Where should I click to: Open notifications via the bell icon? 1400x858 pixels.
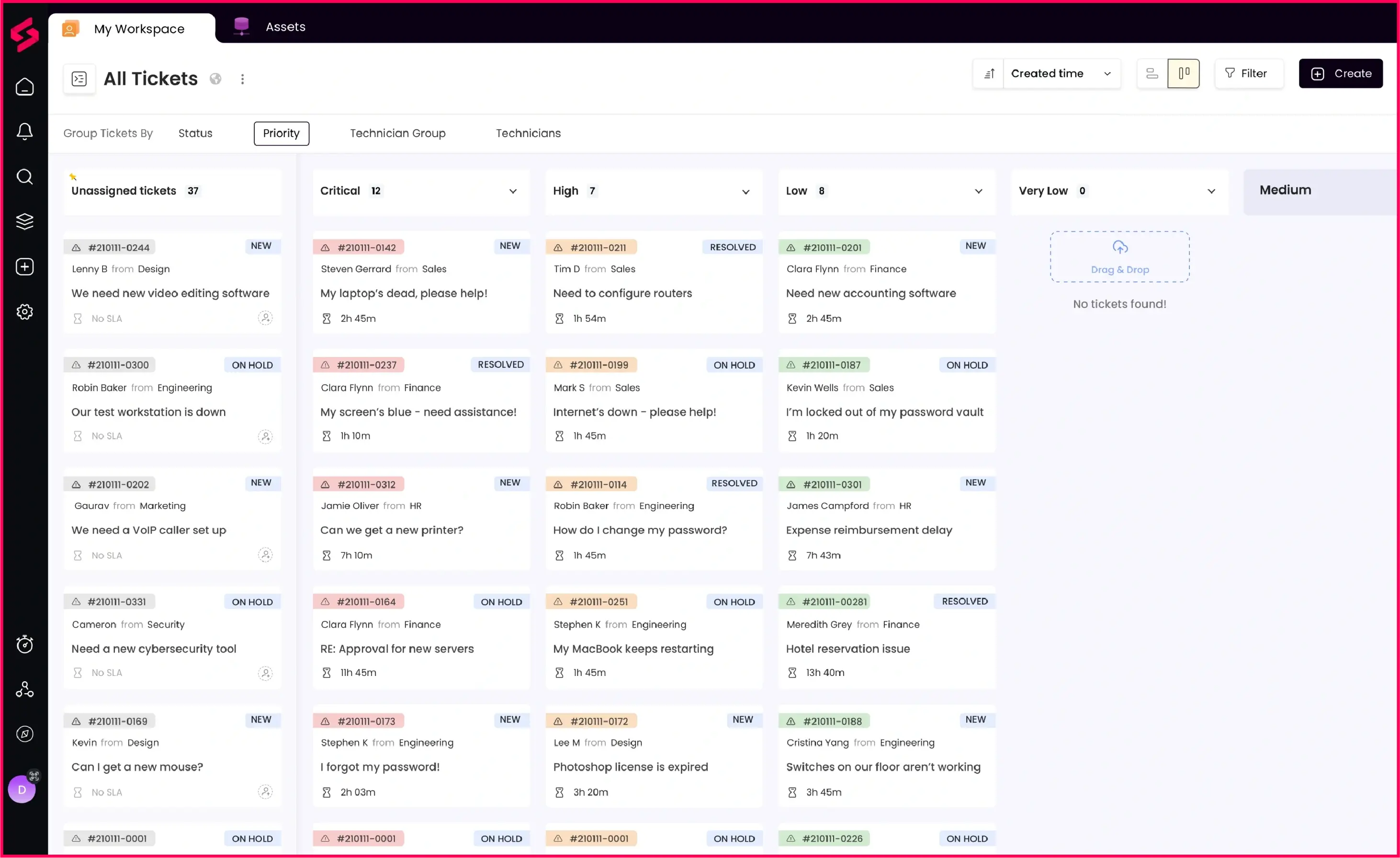25,131
